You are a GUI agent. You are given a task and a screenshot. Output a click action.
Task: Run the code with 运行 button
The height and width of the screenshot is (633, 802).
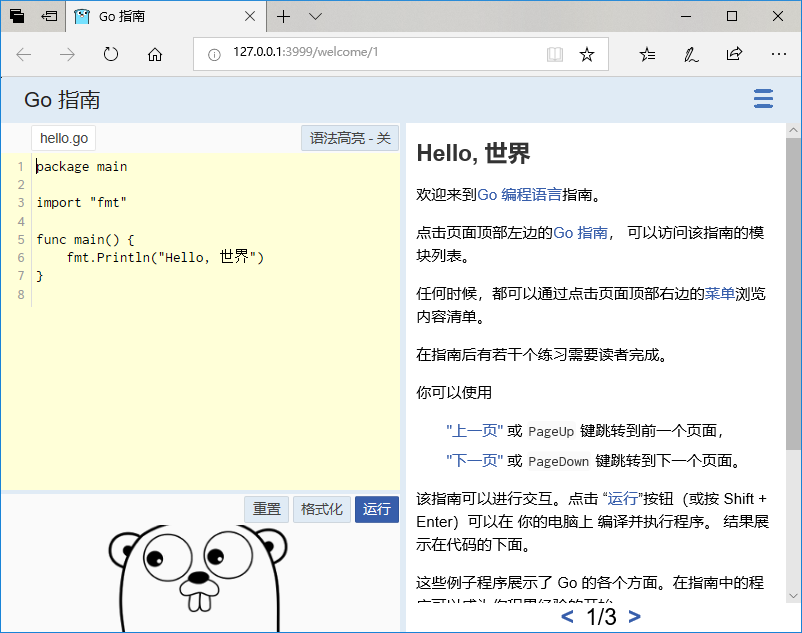[376, 509]
